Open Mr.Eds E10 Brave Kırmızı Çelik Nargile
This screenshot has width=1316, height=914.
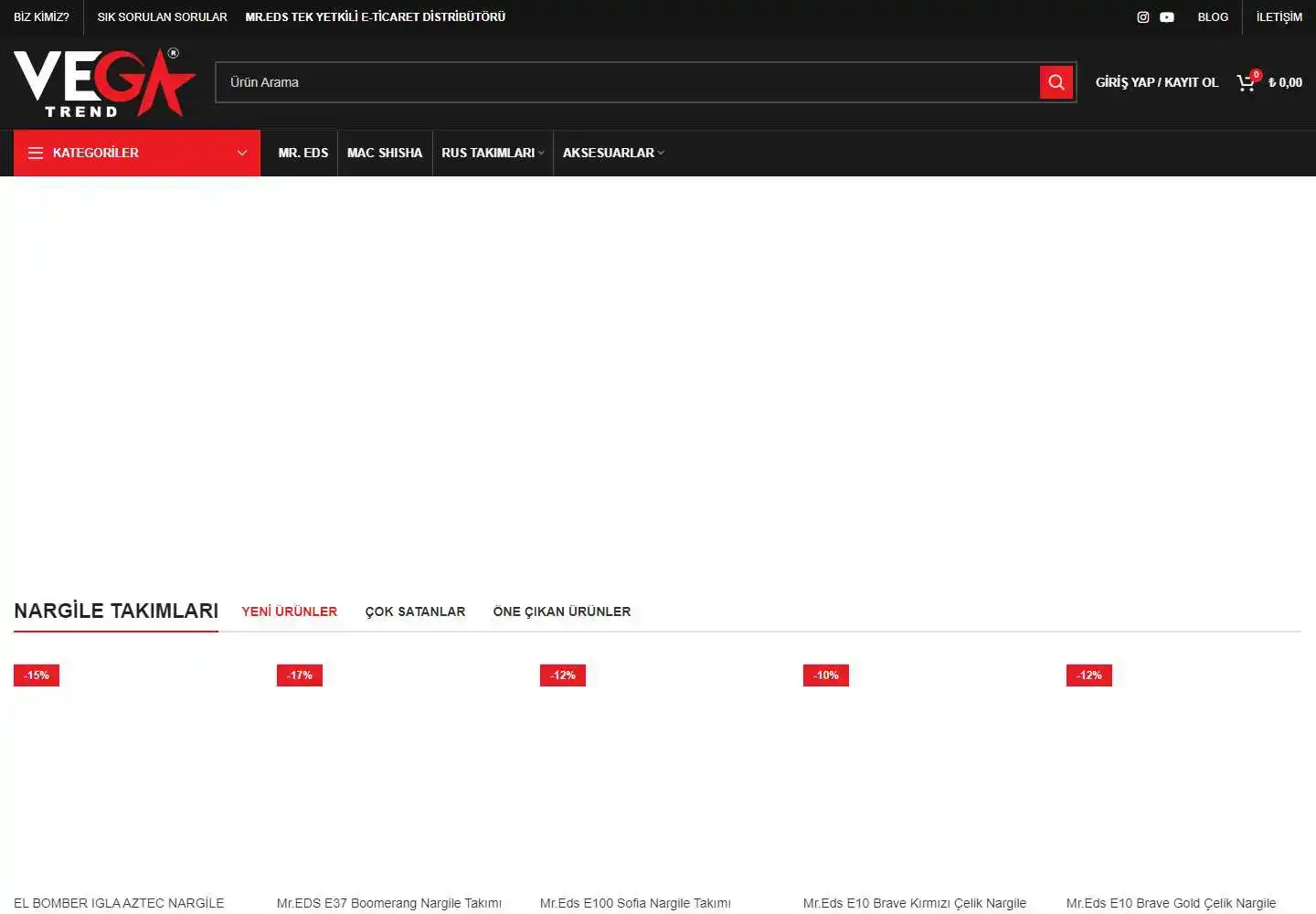(915, 903)
